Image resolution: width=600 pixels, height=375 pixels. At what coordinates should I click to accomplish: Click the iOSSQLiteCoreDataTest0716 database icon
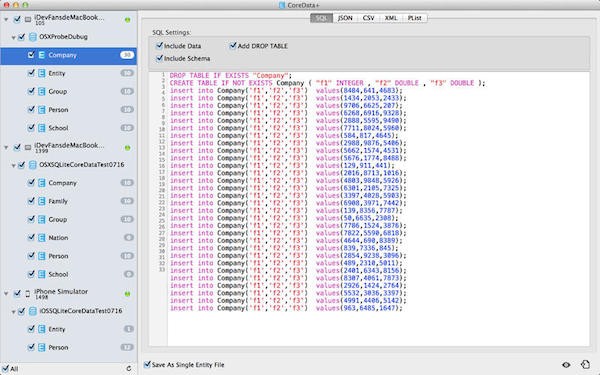33,311
